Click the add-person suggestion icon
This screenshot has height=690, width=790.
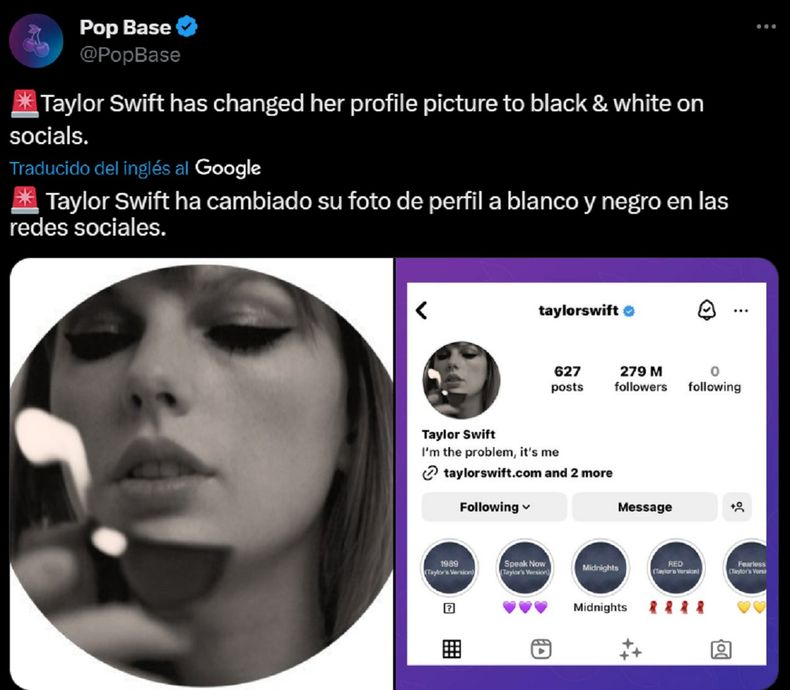[737, 507]
